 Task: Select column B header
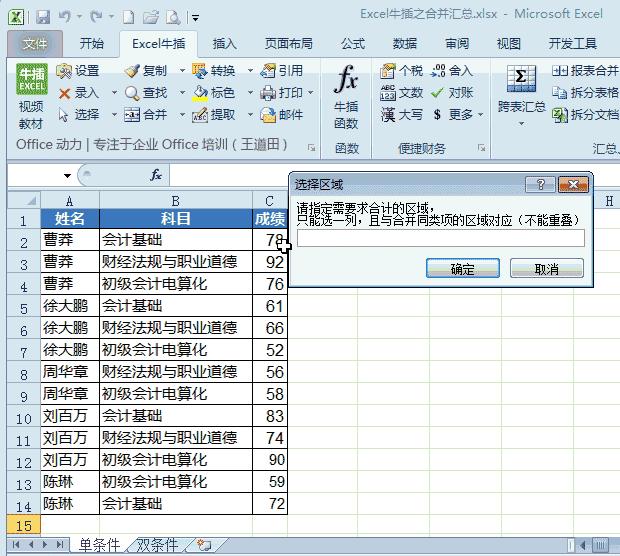(176, 200)
